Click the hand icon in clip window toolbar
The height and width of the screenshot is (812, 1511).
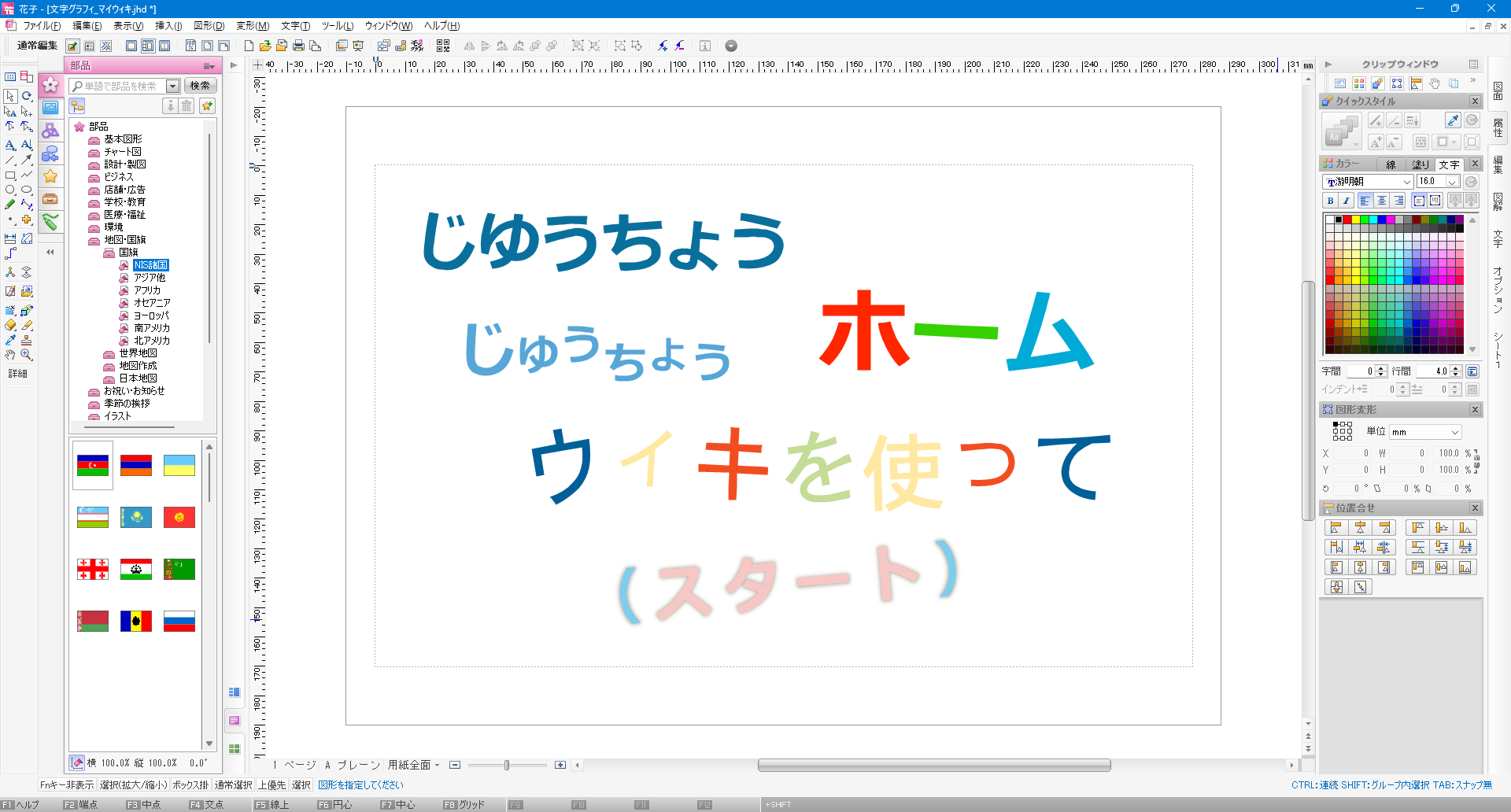tap(1435, 83)
